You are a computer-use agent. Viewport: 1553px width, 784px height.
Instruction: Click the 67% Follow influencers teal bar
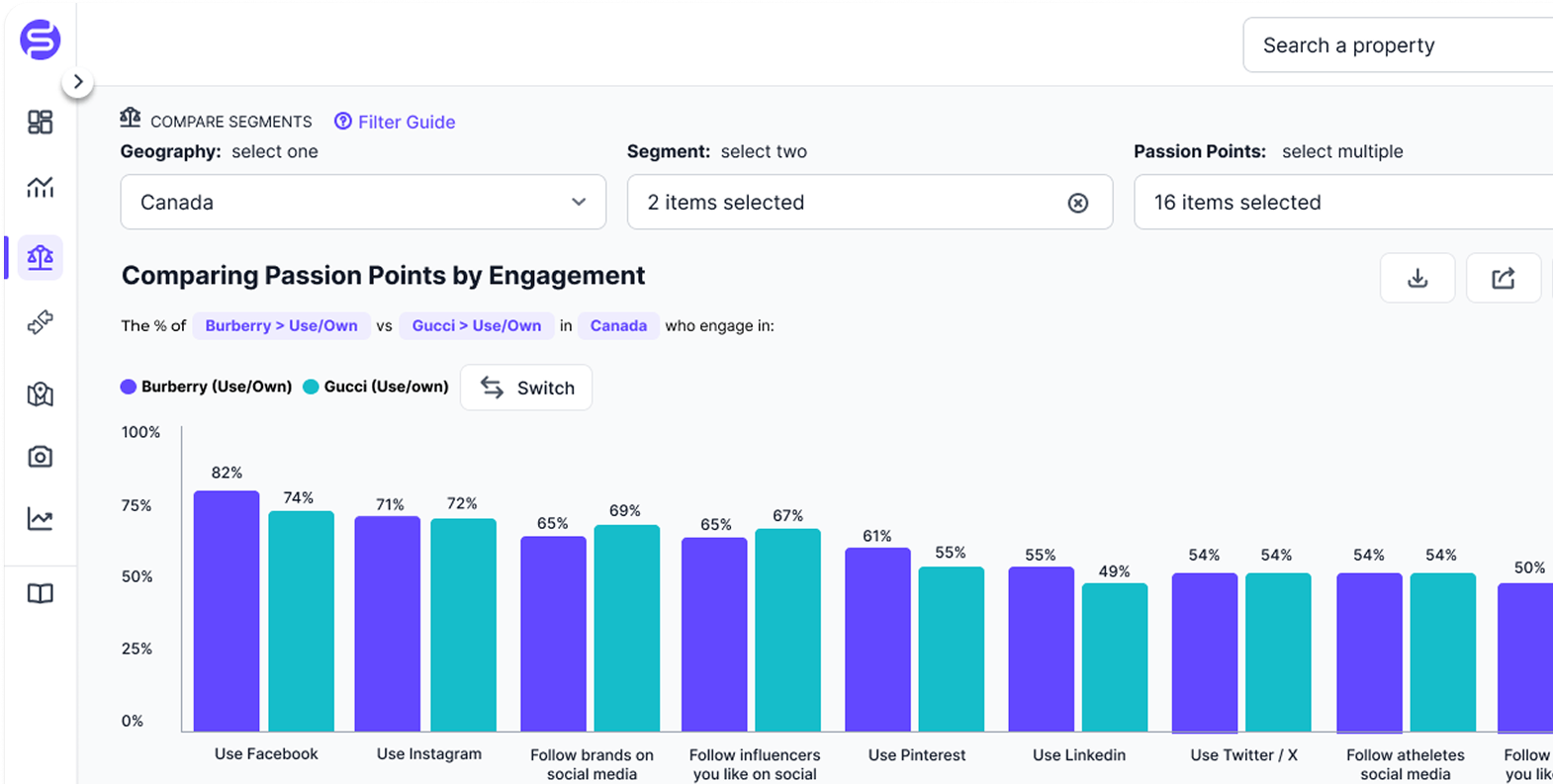point(788,630)
